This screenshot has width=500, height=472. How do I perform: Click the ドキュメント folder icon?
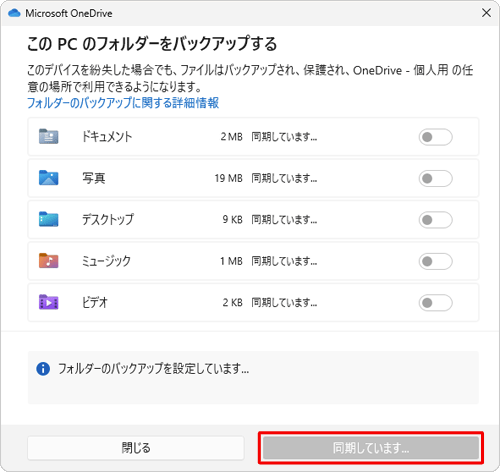click(49, 136)
